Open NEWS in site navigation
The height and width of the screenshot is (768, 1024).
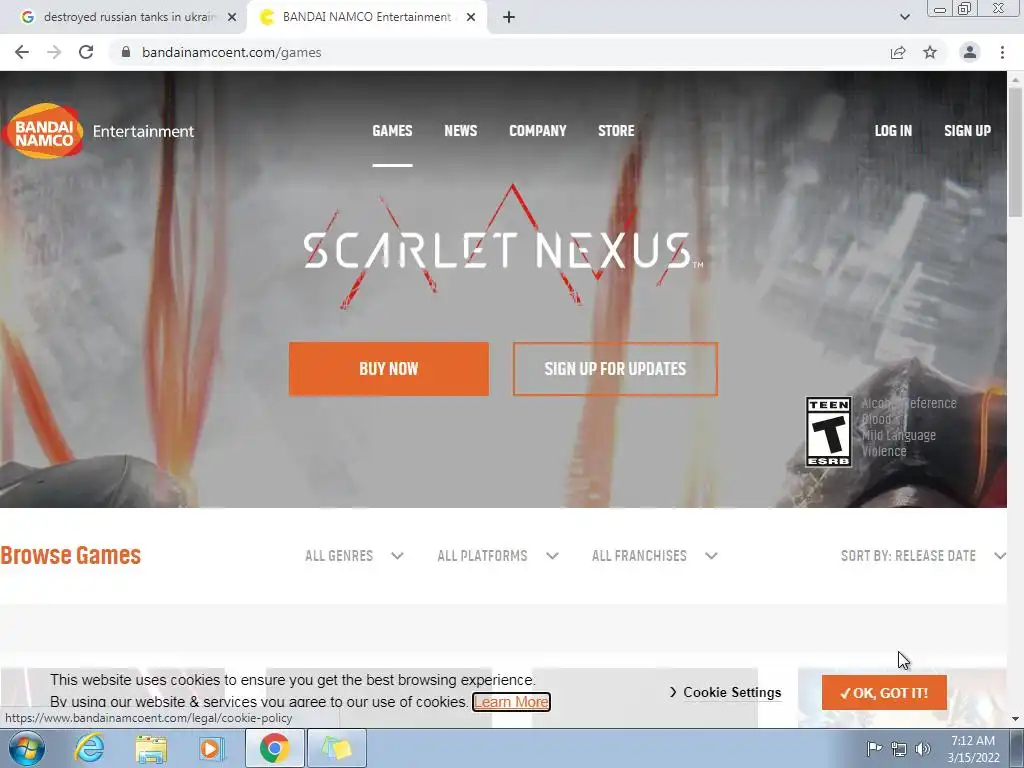(x=461, y=131)
